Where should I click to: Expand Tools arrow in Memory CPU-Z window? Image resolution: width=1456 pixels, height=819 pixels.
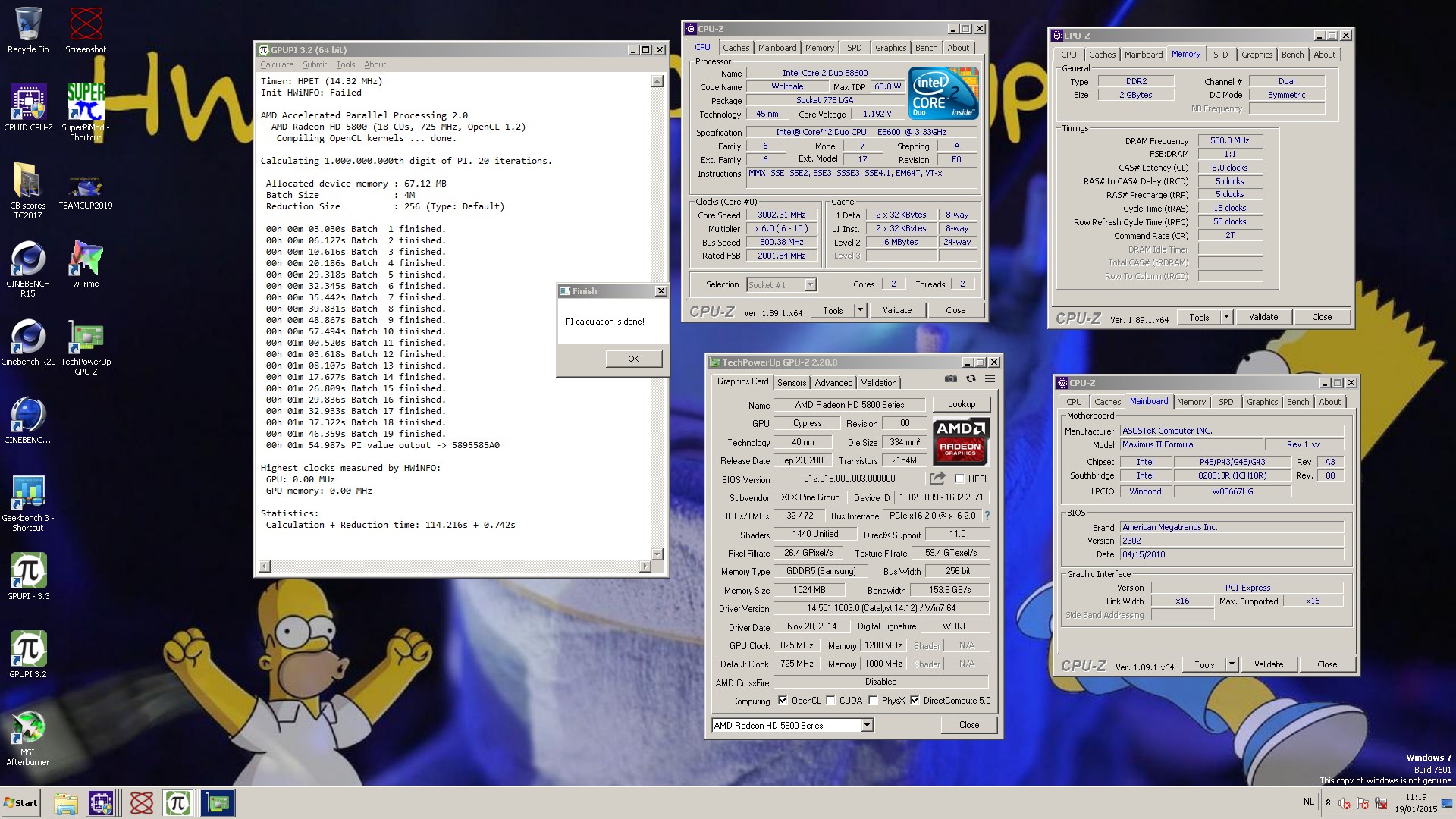[1225, 317]
